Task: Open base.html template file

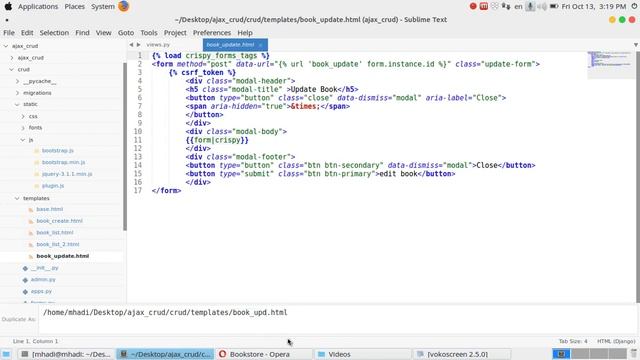Action: pos(49,209)
